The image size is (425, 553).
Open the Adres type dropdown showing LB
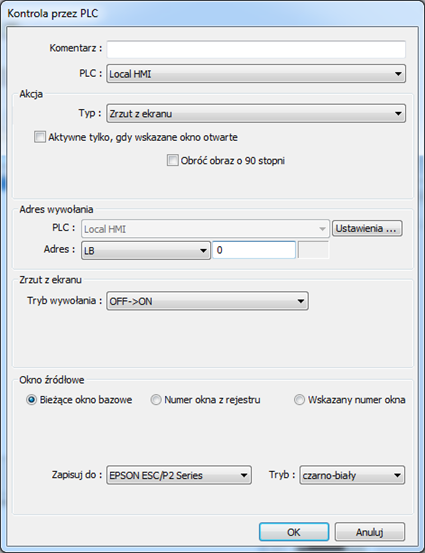[146, 250]
